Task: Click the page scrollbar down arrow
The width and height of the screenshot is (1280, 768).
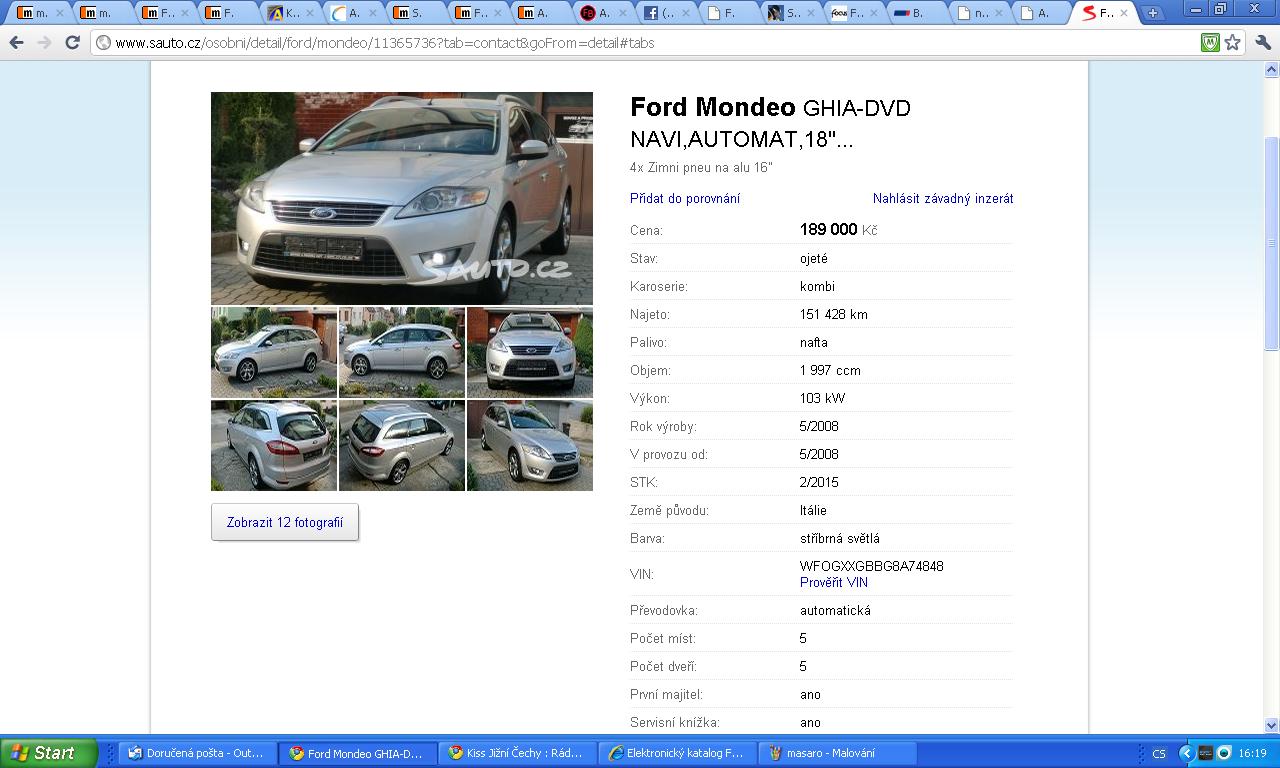Action: point(1272,725)
